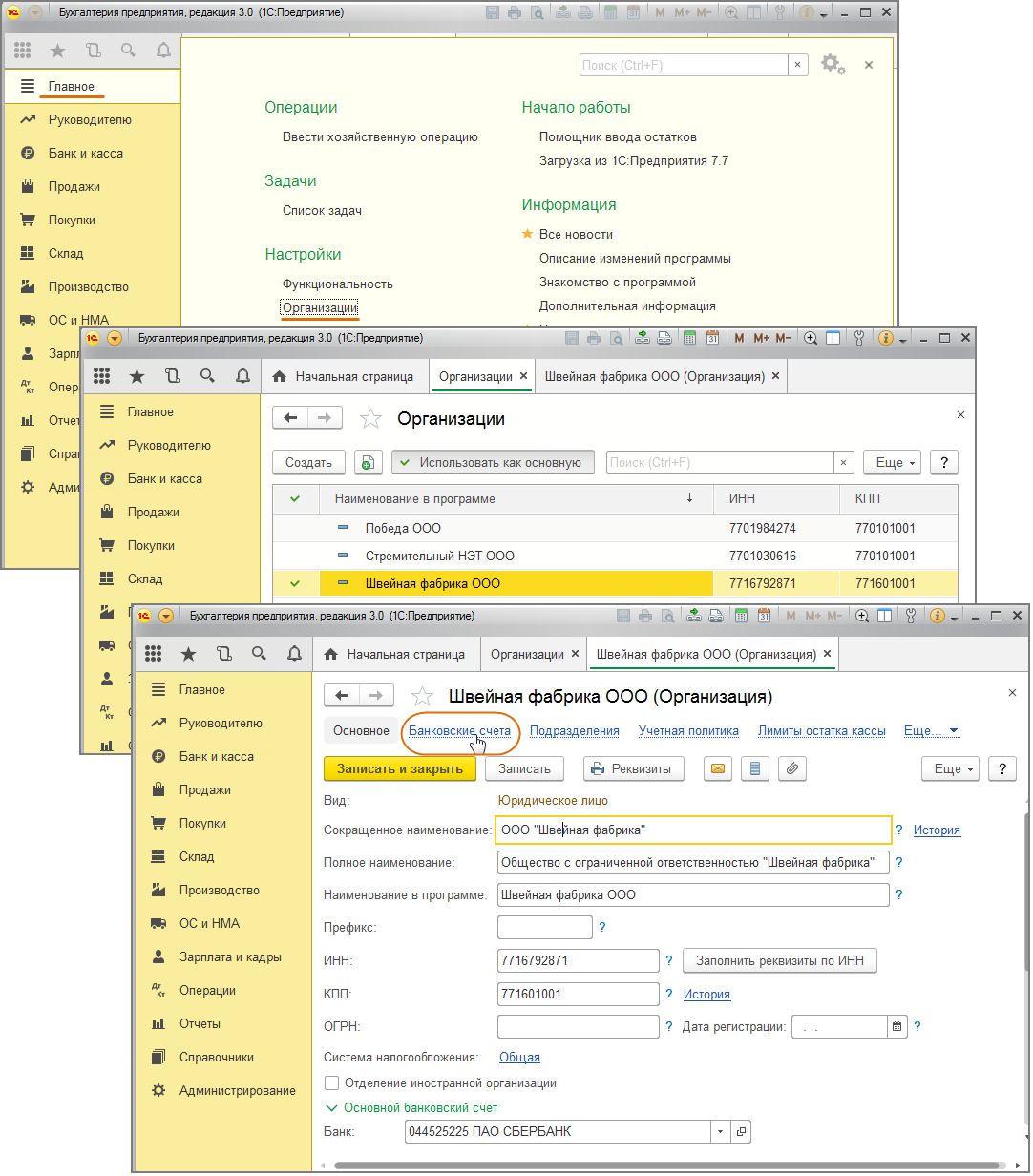Click Записать и закрыть button
The image size is (1033, 1176).
click(x=400, y=768)
